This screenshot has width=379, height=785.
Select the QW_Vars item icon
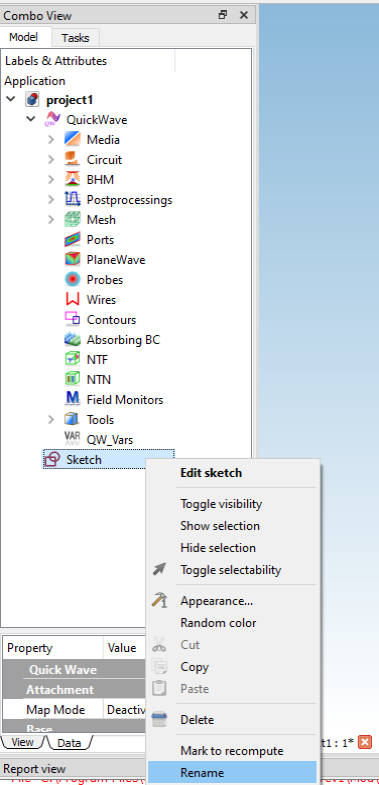(x=73, y=439)
